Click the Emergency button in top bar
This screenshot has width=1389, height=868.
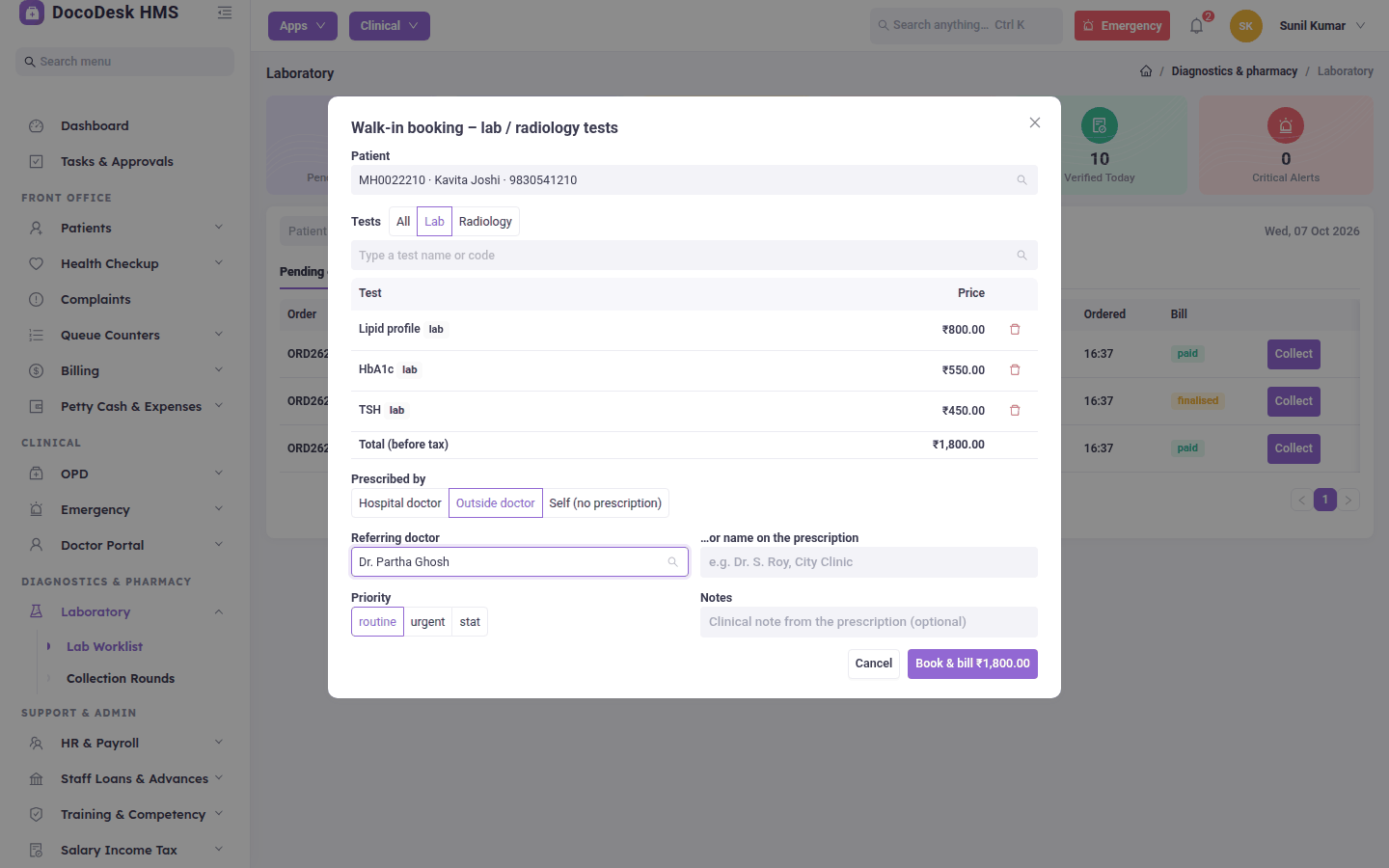[1122, 26]
